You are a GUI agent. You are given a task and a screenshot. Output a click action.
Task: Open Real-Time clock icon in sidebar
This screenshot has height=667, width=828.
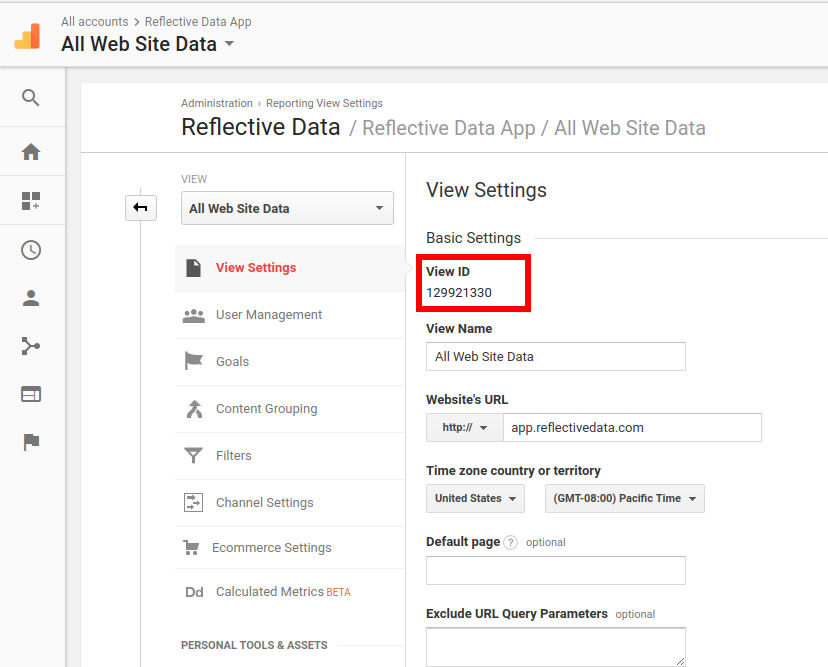(x=31, y=250)
